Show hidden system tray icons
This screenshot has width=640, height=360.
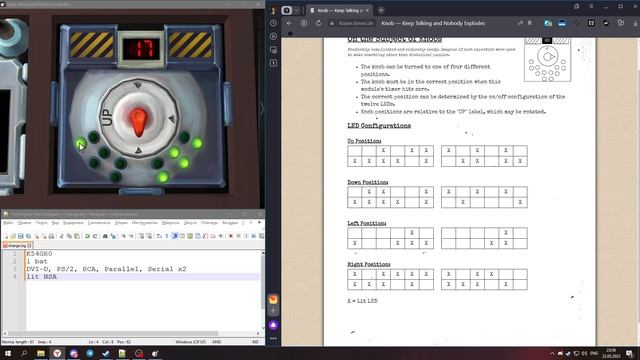click(x=552, y=353)
